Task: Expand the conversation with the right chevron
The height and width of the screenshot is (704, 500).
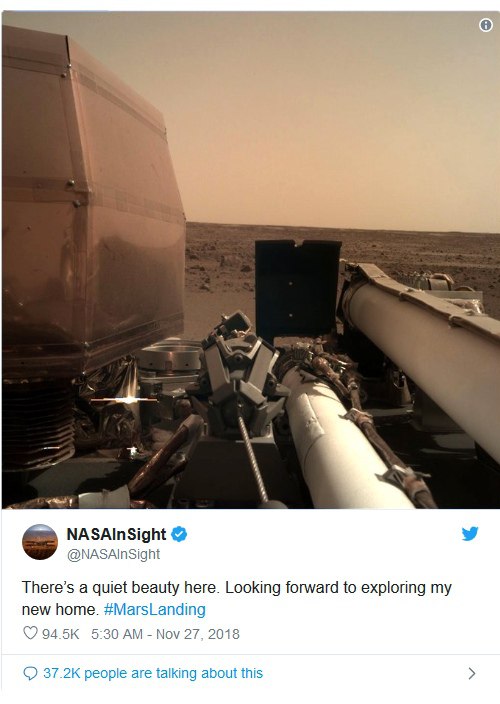Action: 471,673
